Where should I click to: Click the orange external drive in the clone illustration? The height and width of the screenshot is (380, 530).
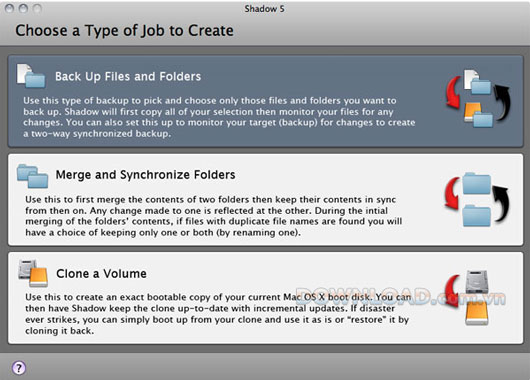[477, 313]
